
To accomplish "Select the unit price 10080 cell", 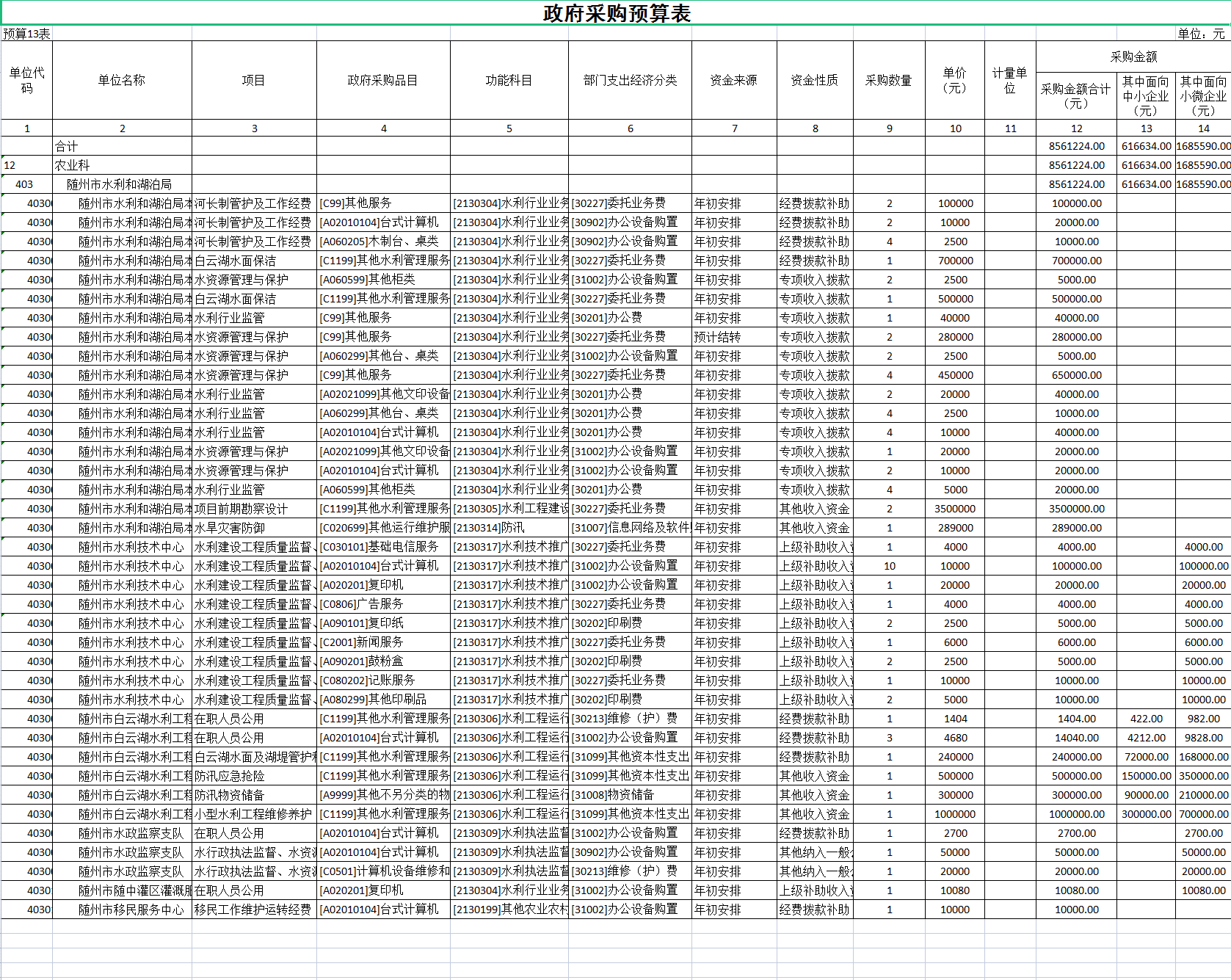I will click(x=955, y=890).
